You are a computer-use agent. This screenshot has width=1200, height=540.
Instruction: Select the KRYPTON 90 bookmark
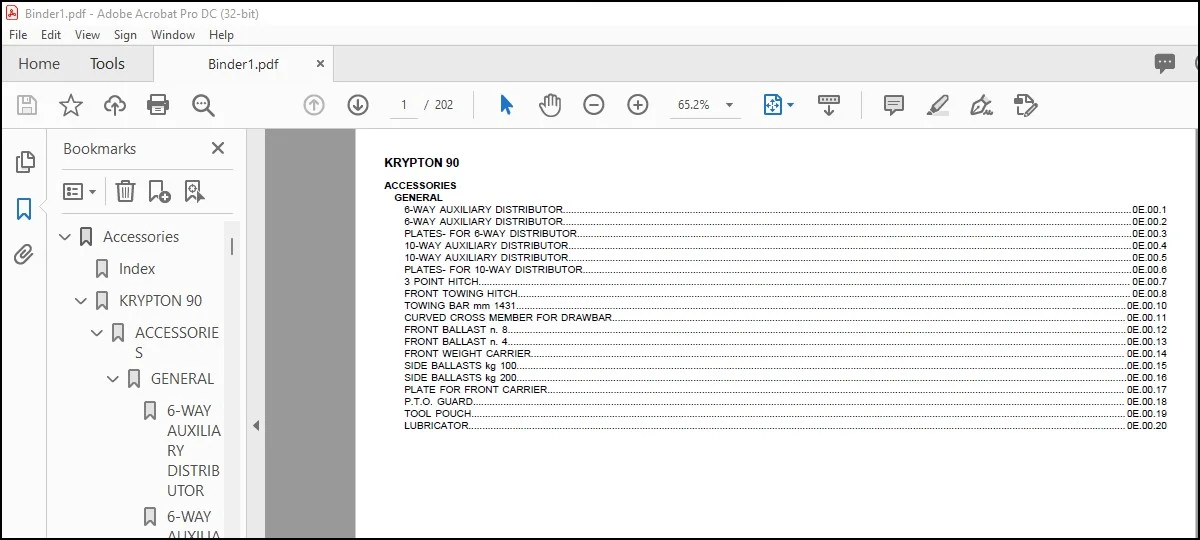160,301
